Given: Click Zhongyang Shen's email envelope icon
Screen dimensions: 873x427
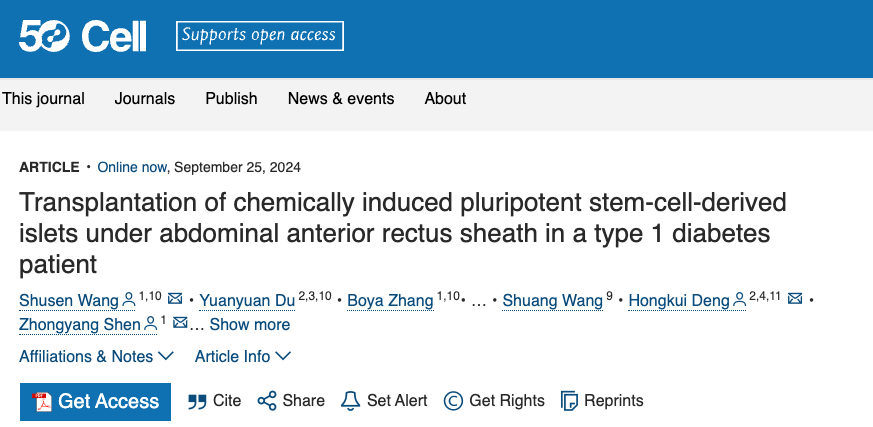Looking at the screenshot, I should click(x=180, y=324).
